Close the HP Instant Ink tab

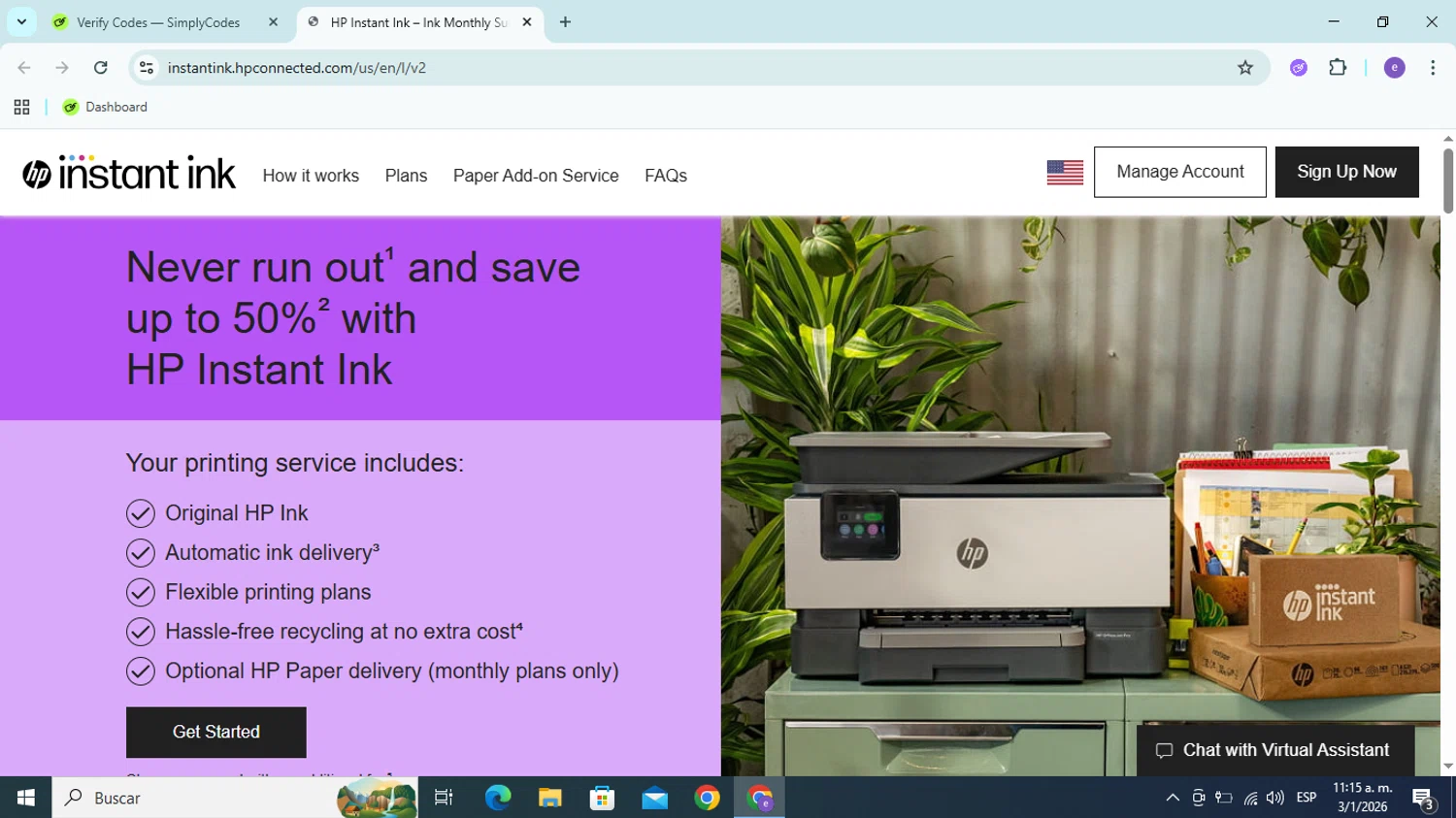pyautogui.click(x=527, y=22)
